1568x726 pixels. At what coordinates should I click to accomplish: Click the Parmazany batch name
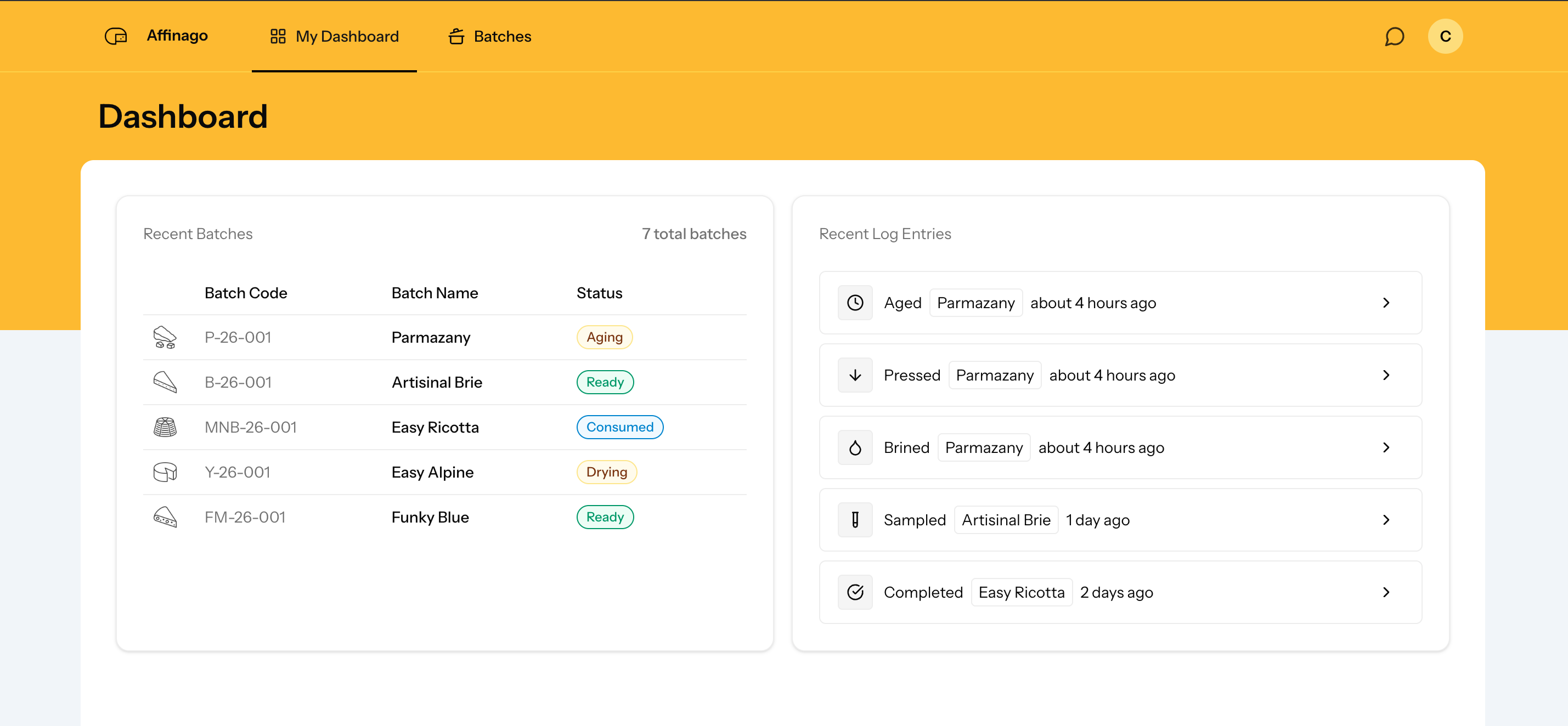click(430, 337)
